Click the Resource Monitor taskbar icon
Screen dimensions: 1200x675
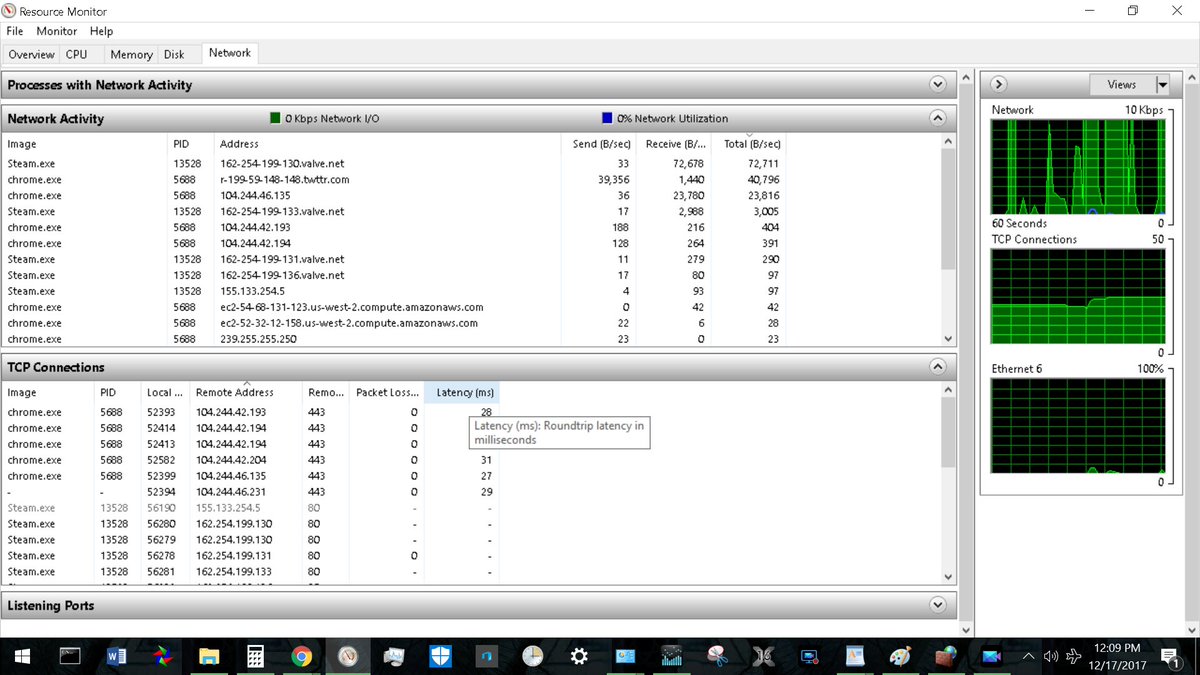tap(347, 657)
